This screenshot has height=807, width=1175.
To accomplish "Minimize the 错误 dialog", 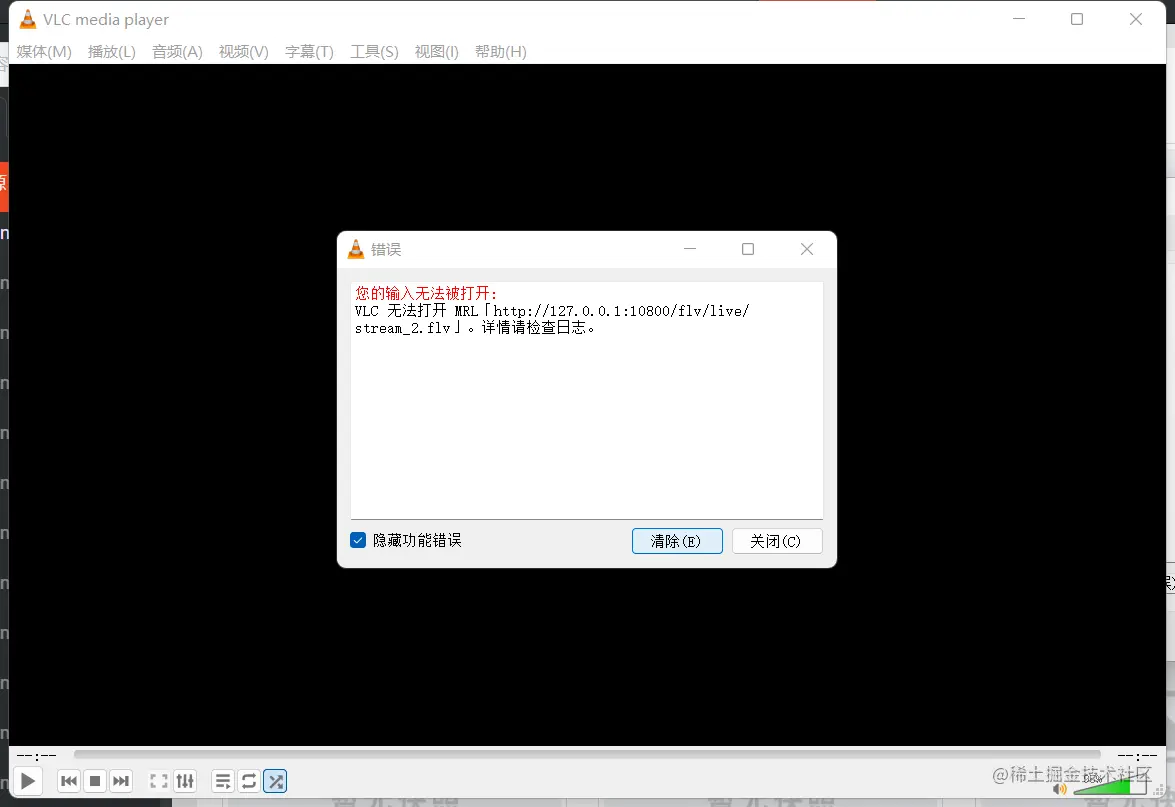I will click(690, 249).
